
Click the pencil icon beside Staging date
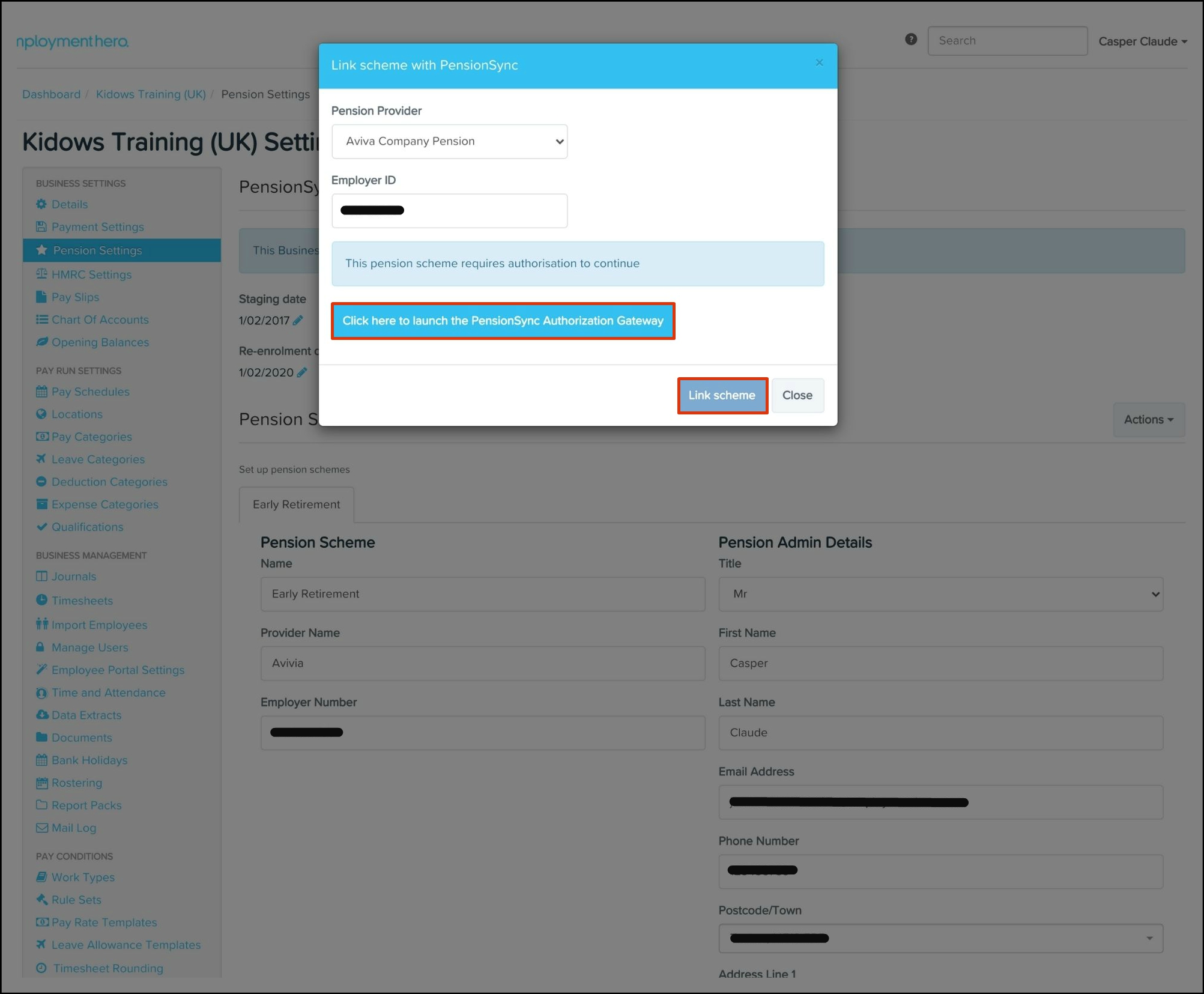[x=298, y=320]
